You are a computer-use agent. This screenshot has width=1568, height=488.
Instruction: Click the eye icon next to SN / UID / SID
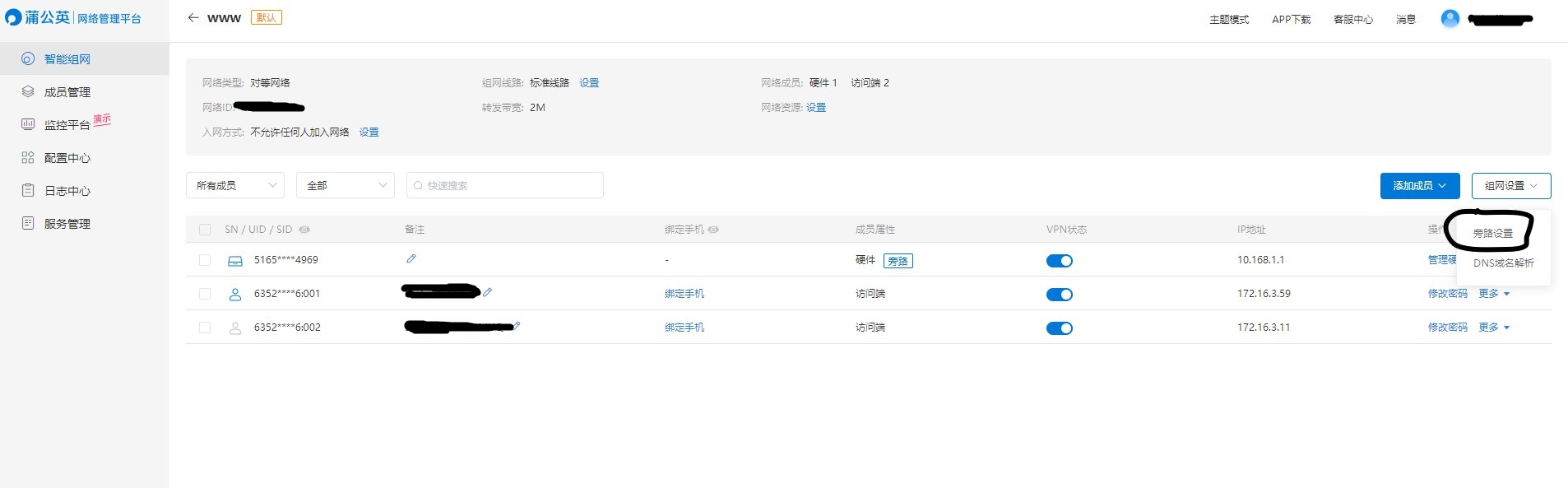[304, 230]
